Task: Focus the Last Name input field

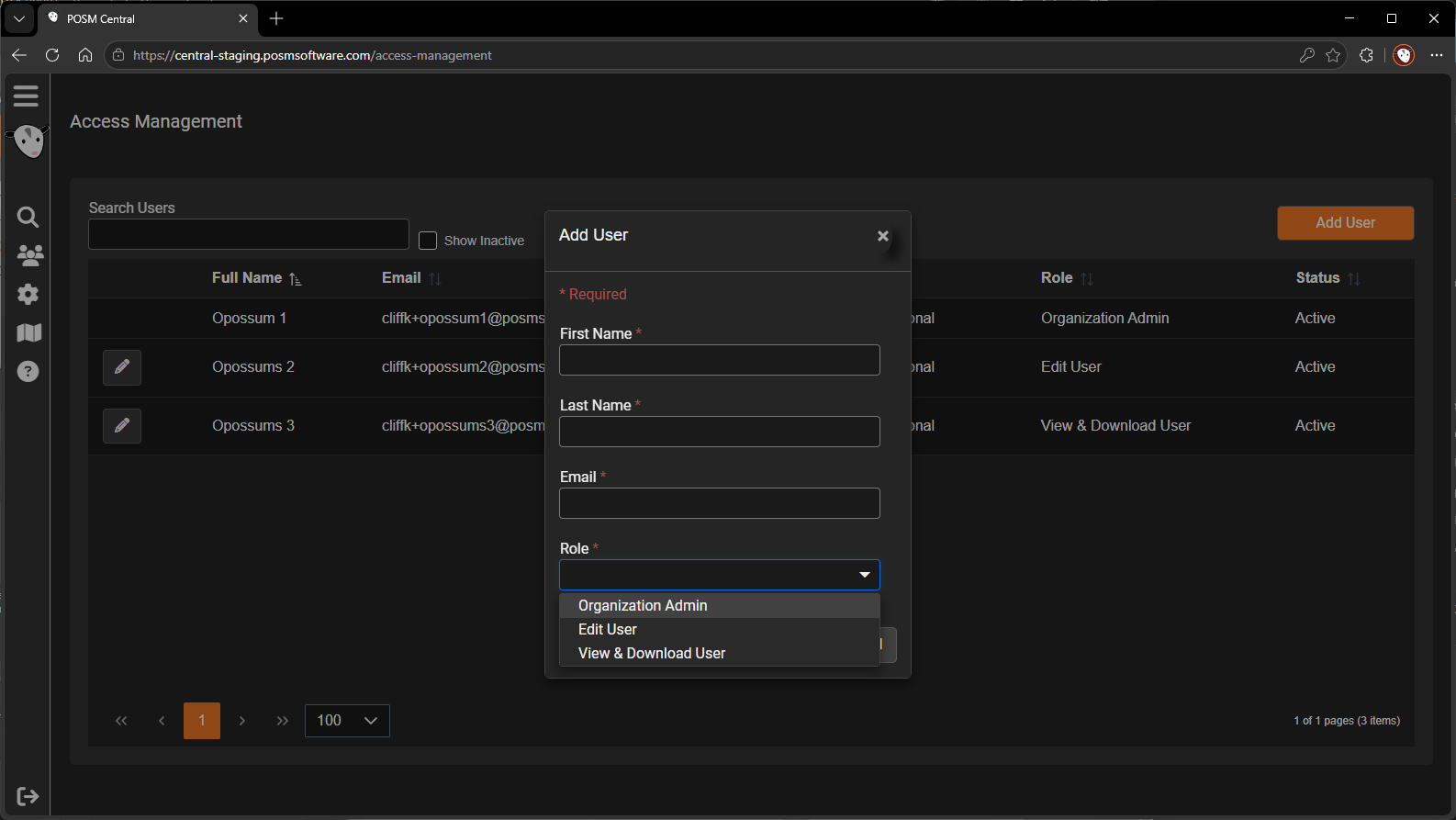Action: tap(720, 432)
